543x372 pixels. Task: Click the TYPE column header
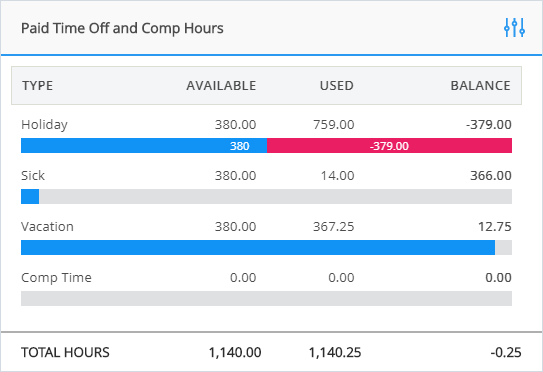[x=37, y=86]
